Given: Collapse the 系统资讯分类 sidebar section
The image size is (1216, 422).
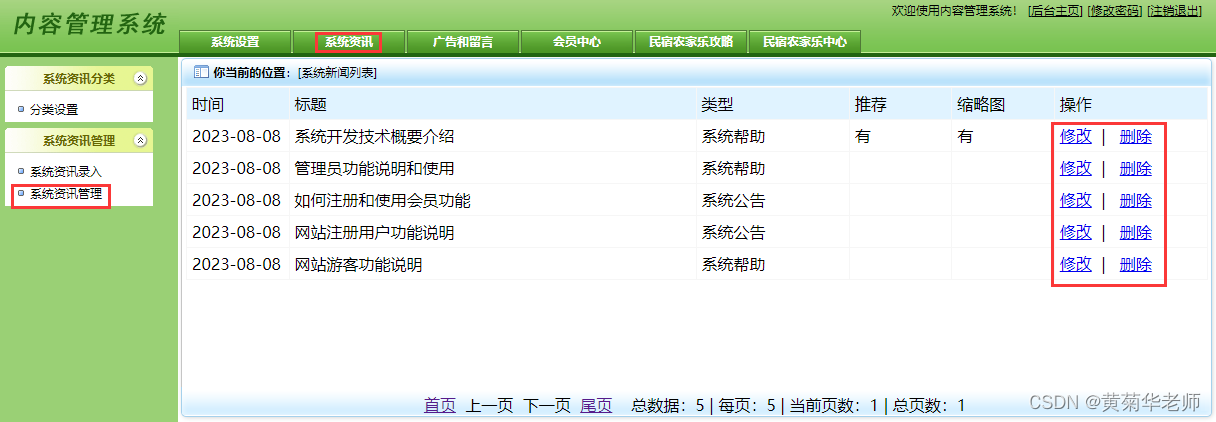Looking at the screenshot, I should (141, 79).
